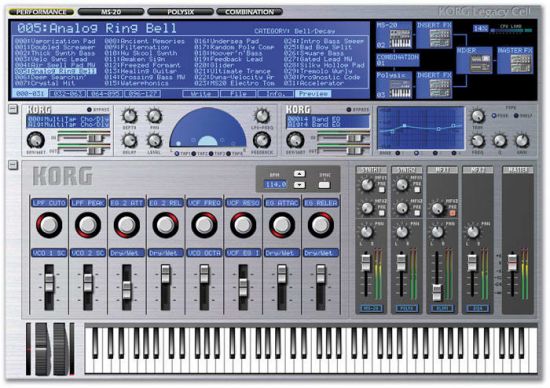Switch to the COMBINATION tab
550x388 pixels.
click(249, 12)
